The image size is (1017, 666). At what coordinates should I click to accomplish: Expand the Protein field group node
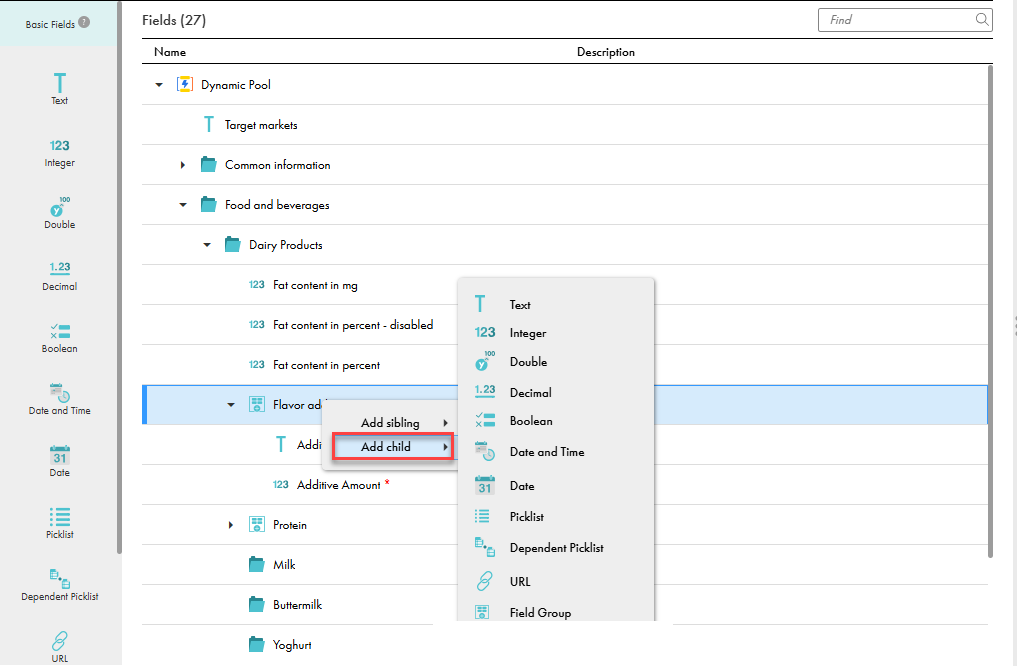coord(231,525)
